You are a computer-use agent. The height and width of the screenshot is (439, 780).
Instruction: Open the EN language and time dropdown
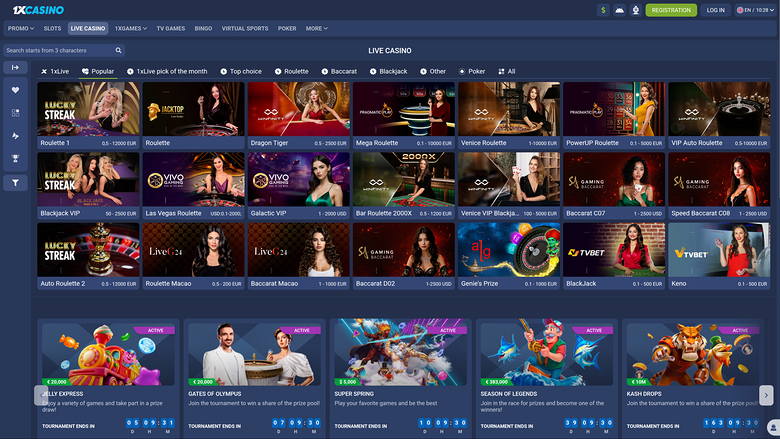pyautogui.click(x=755, y=10)
